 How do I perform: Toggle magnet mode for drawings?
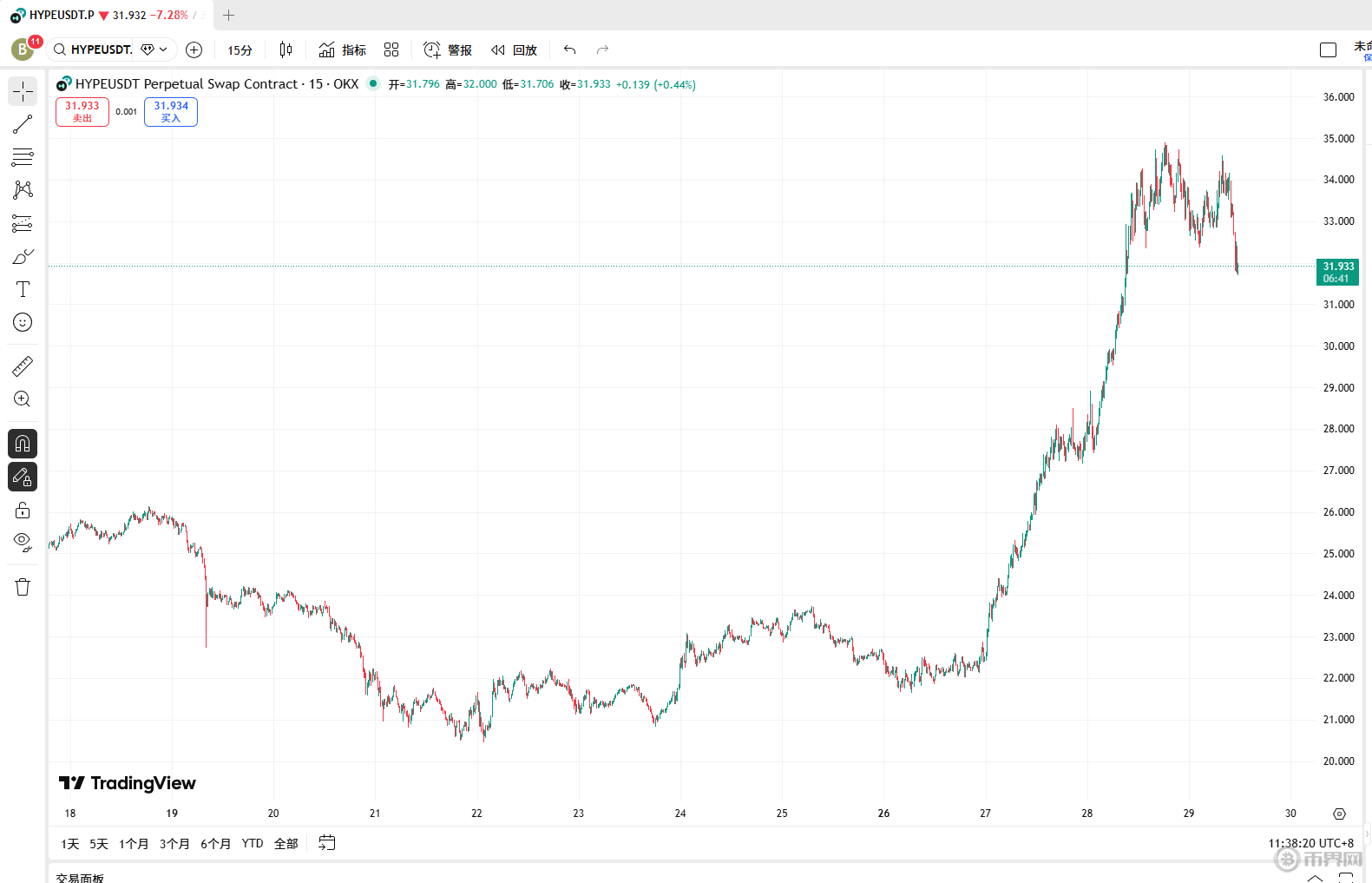[23, 444]
